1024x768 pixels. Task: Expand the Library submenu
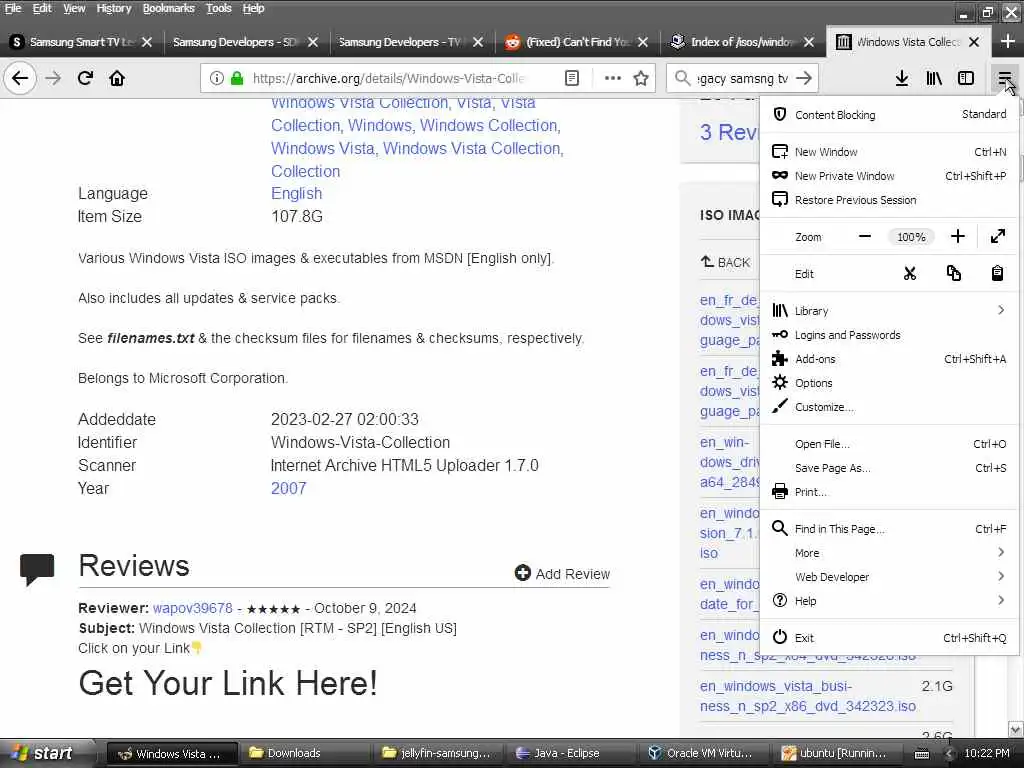coord(889,311)
